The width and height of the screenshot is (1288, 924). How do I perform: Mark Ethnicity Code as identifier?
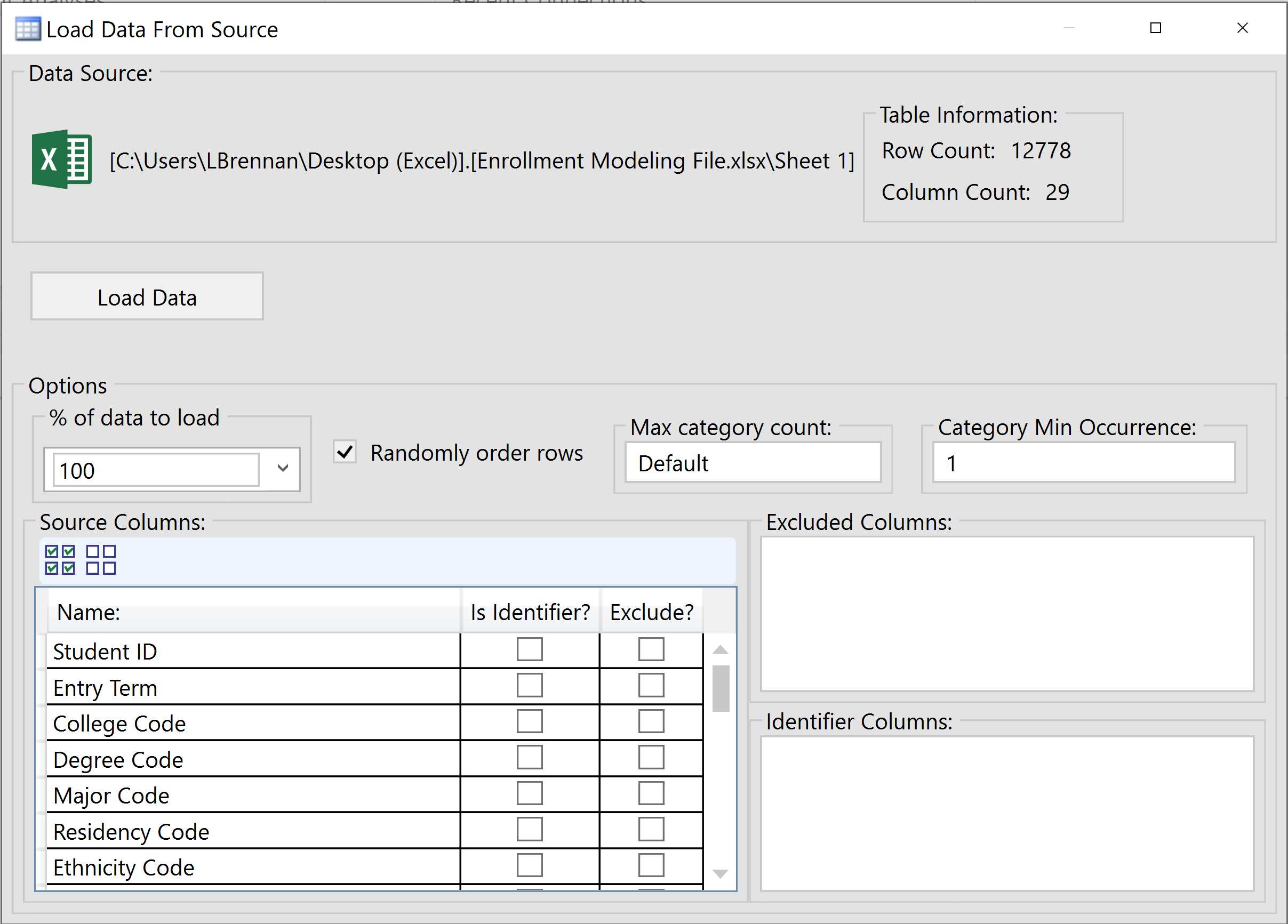click(x=529, y=865)
